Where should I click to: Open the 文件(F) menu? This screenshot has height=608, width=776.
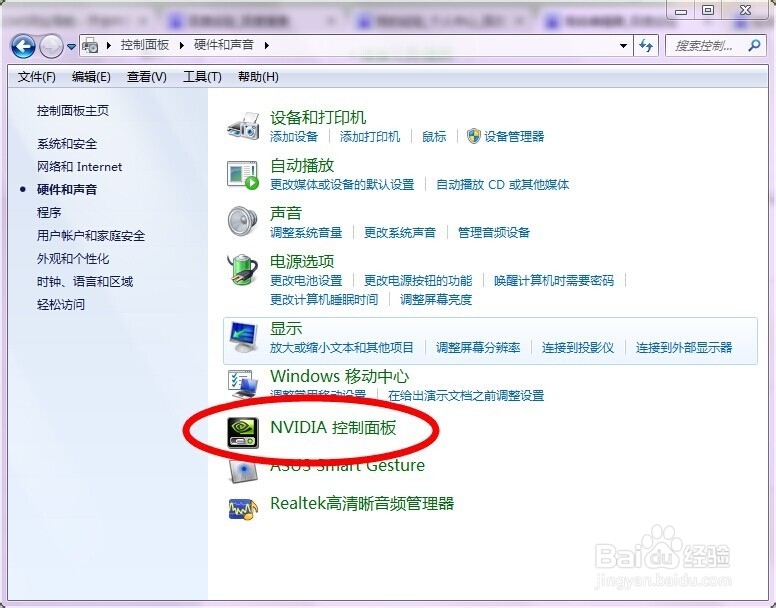click(37, 77)
